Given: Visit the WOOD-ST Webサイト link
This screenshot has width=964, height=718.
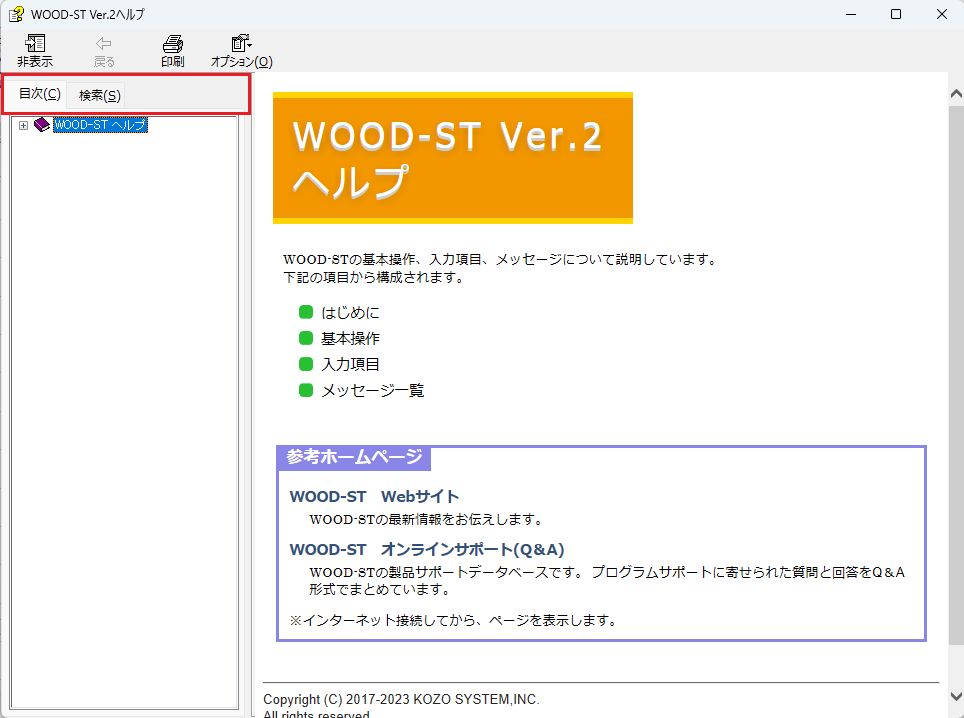Looking at the screenshot, I should (x=374, y=496).
